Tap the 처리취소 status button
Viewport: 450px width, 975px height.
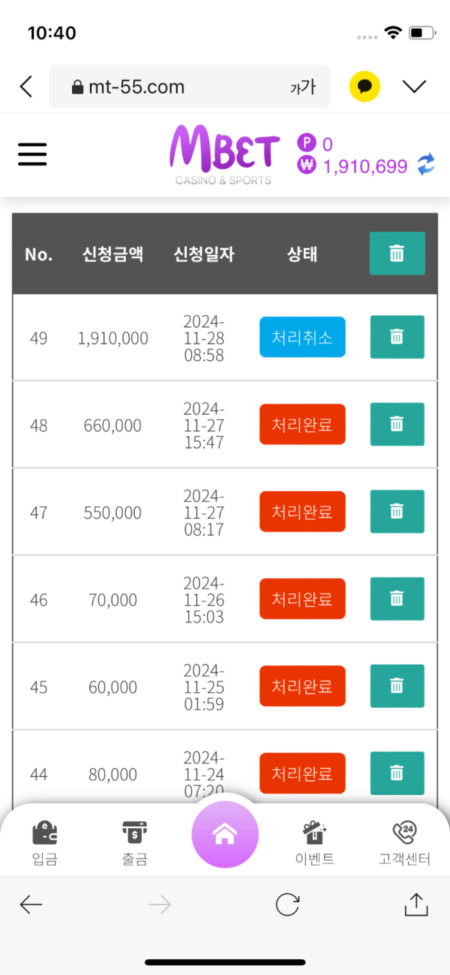coord(302,337)
